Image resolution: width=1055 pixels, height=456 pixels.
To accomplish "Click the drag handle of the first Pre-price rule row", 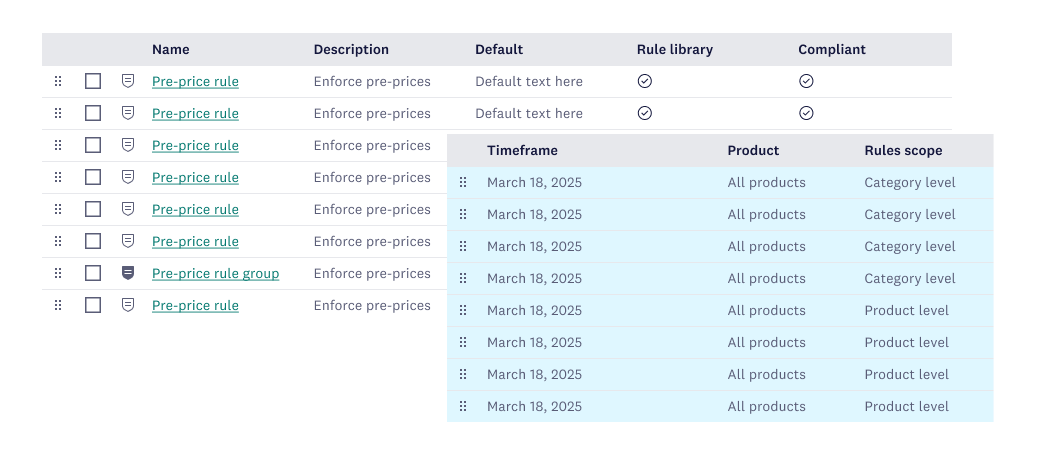I will (58, 82).
